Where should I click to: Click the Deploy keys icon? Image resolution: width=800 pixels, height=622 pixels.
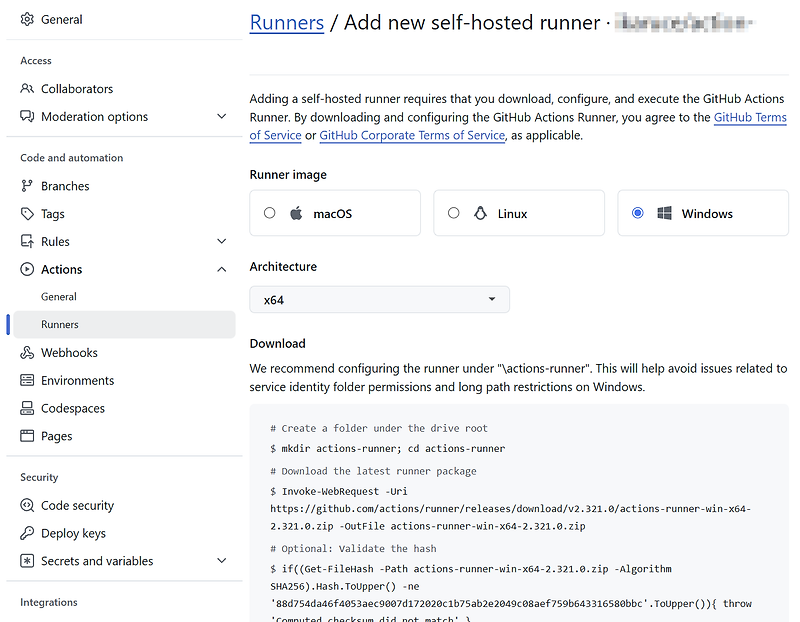25,533
